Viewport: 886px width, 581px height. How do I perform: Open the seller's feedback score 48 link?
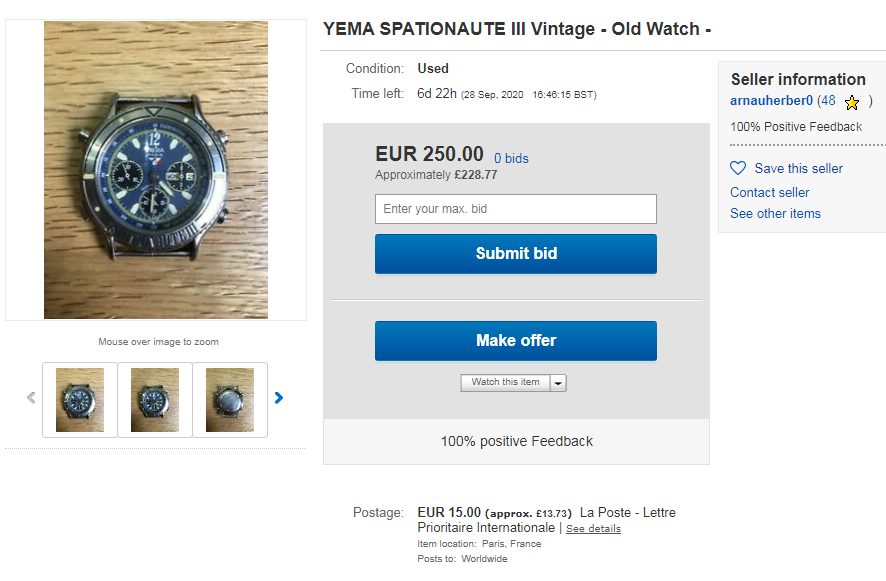[827, 101]
